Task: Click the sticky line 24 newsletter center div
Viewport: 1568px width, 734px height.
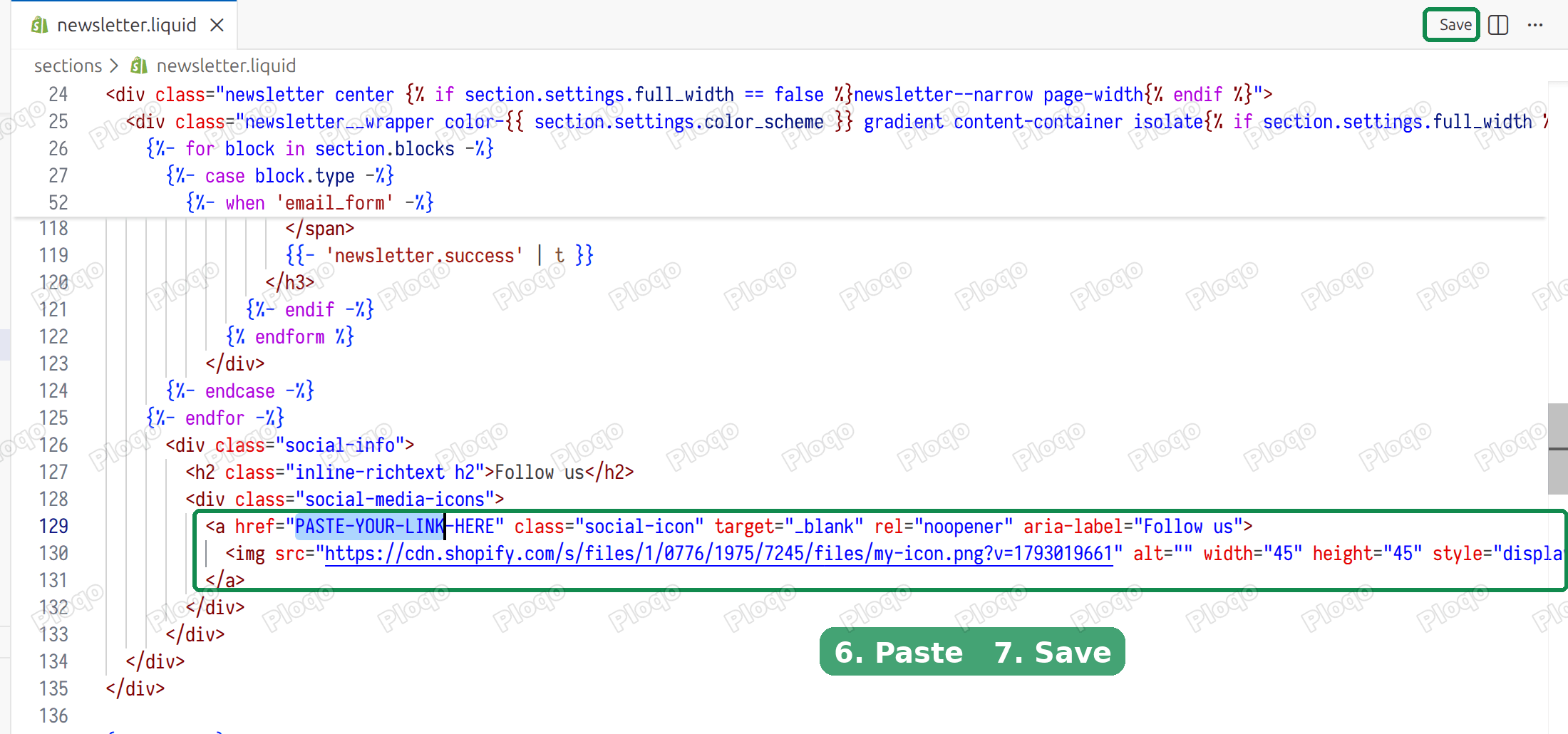Action: (x=688, y=95)
